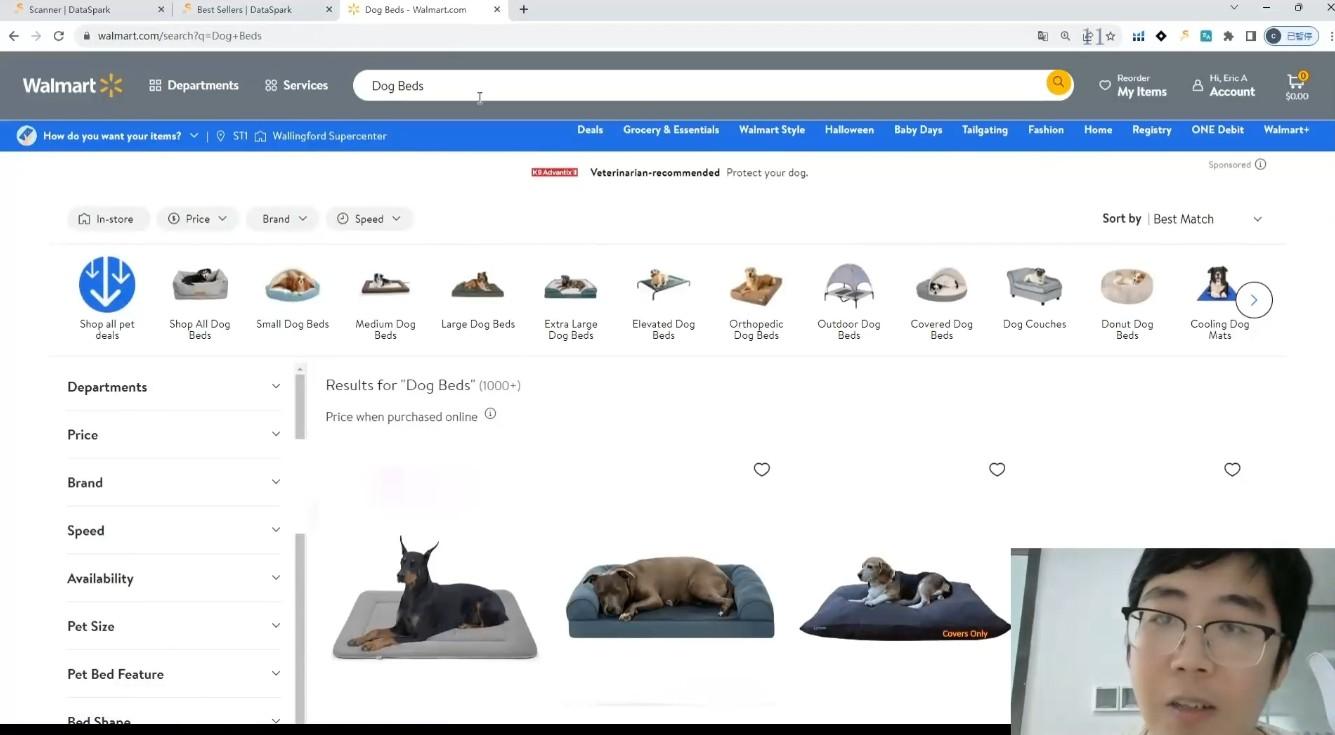Open the Brand filter chip dropdown
Viewport: 1335px width, 735px height.
(282, 219)
